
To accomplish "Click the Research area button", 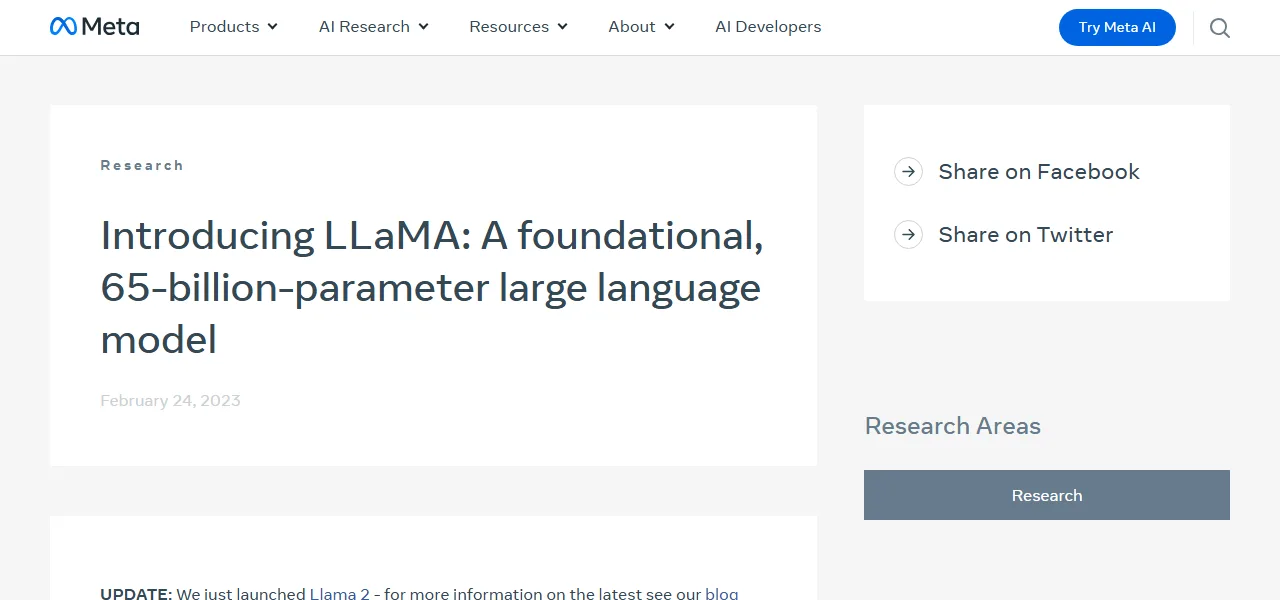I will click(1047, 495).
